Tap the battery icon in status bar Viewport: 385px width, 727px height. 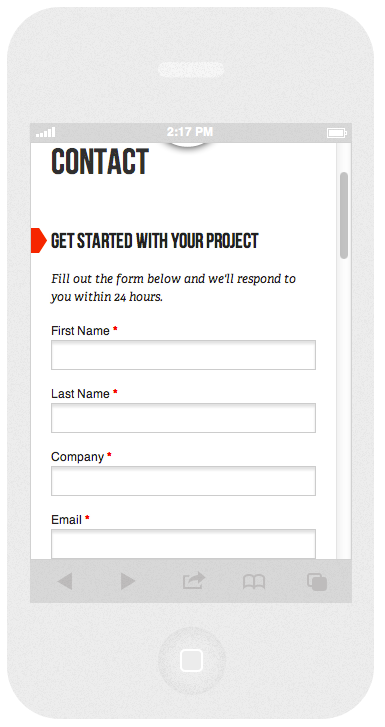coord(337,134)
